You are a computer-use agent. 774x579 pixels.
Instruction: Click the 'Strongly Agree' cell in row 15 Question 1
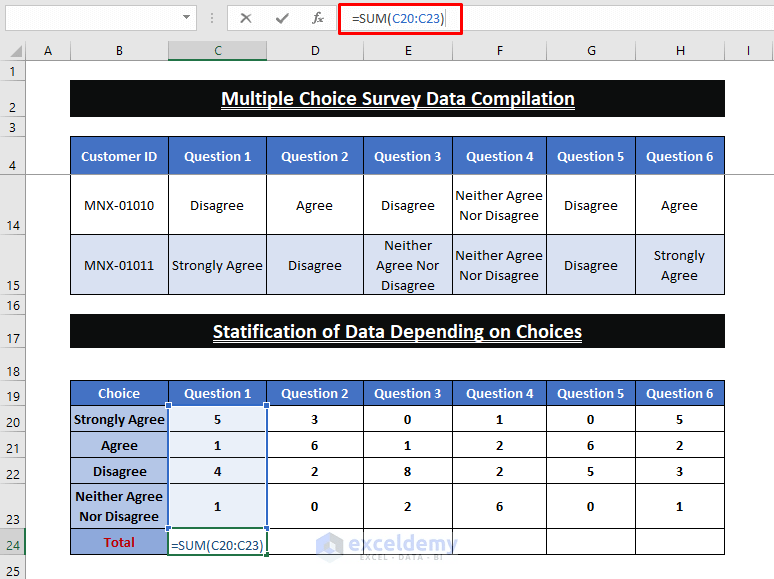point(217,265)
